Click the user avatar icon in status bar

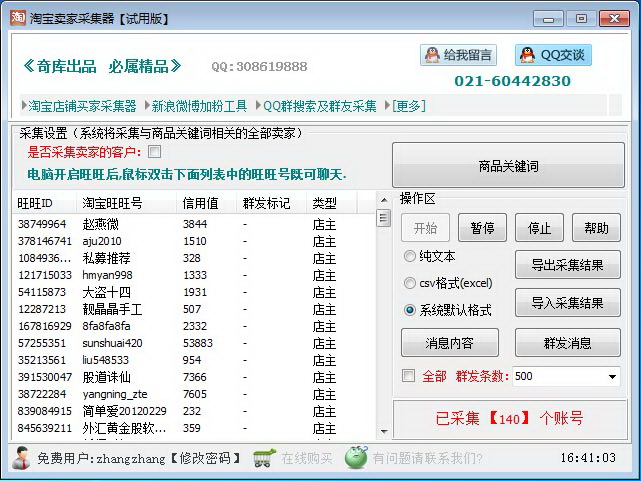(x=21, y=458)
